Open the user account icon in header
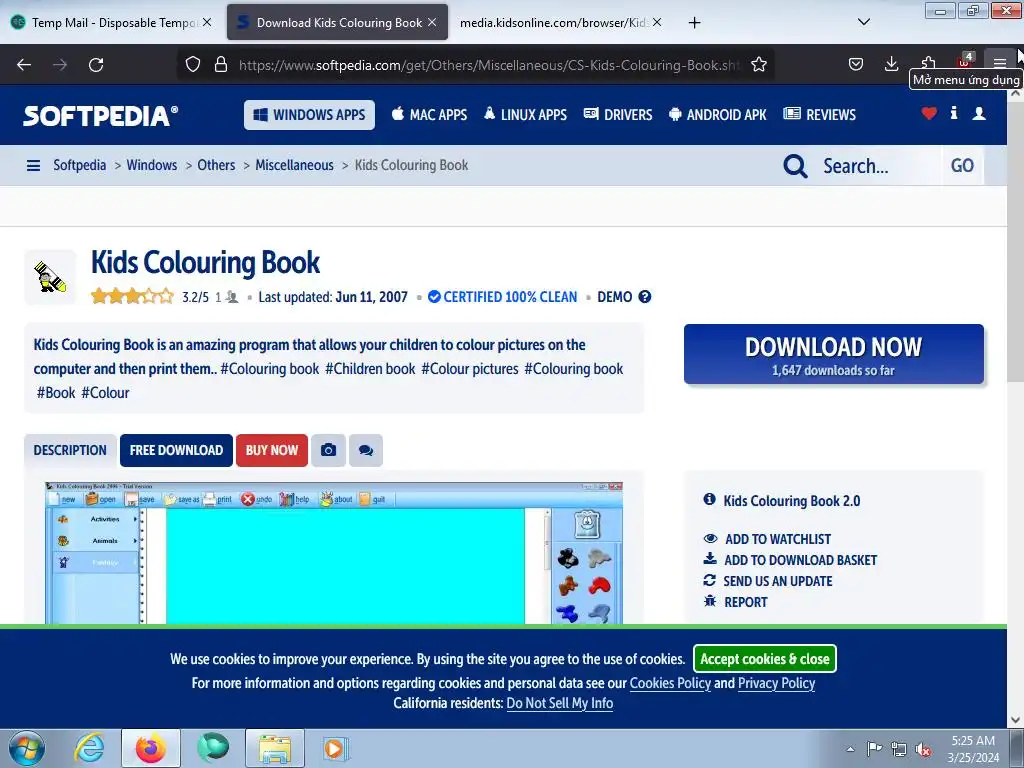The height and width of the screenshot is (768, 1024). pyautogui.click(x=979, y=114)
